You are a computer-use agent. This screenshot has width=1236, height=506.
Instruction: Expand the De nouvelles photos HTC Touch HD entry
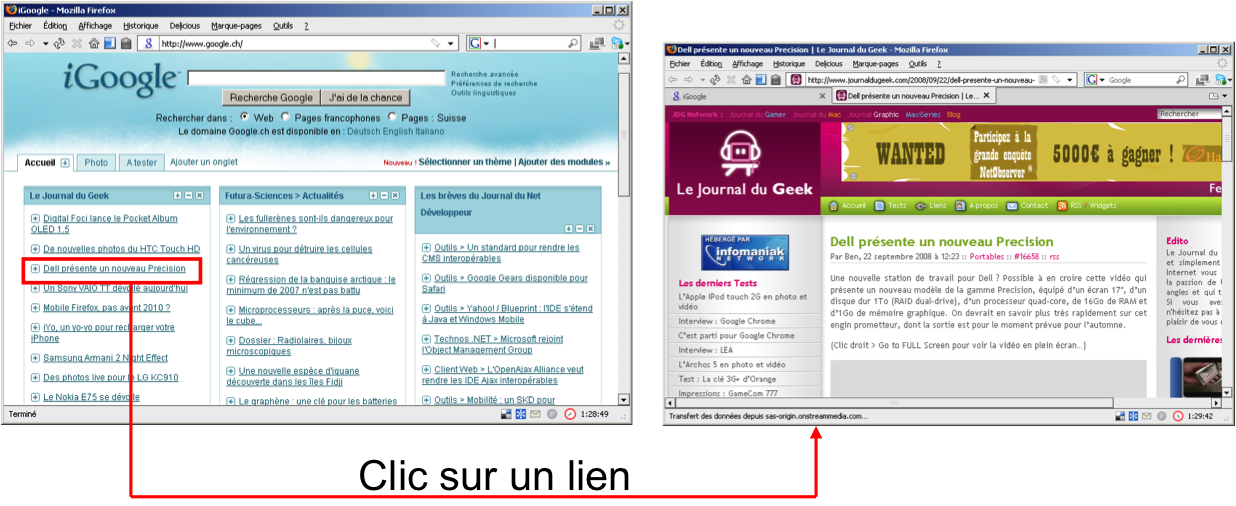click(35, 249)
